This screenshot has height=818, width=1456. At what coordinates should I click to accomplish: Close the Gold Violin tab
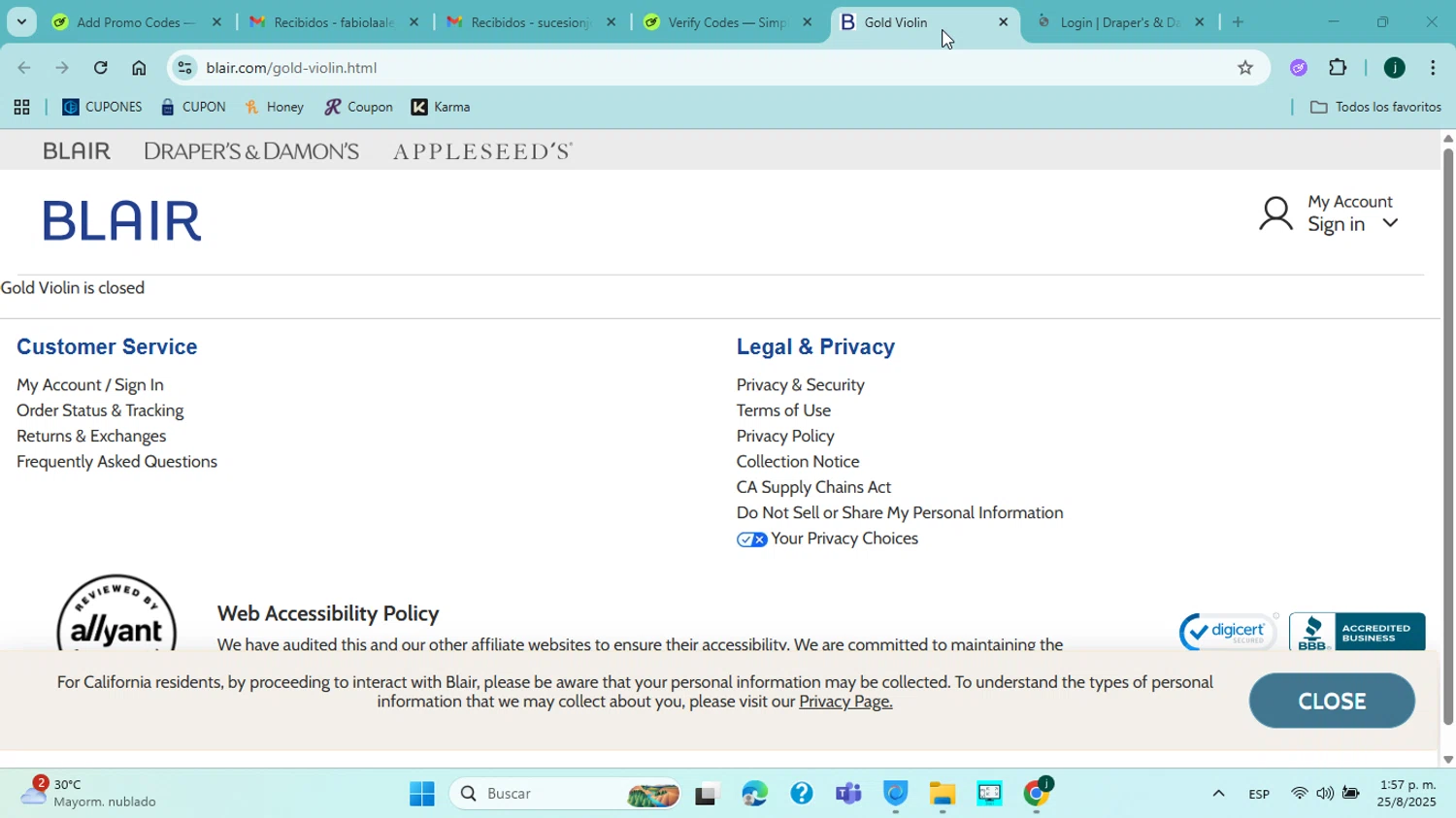[x=1004, y=22]
